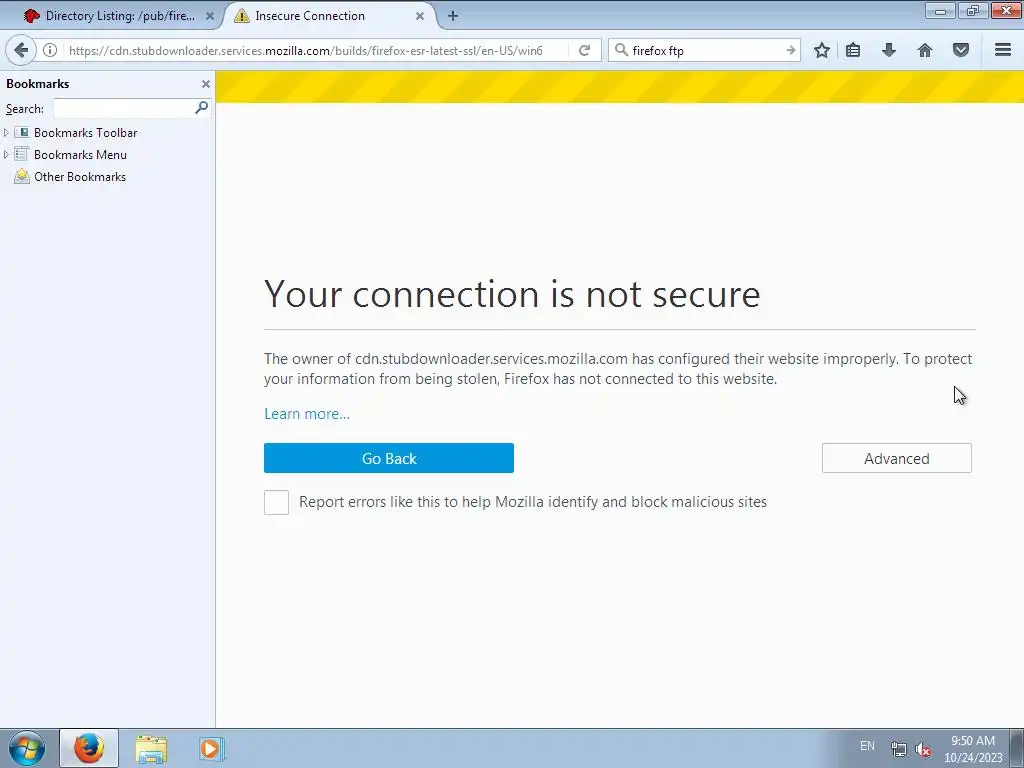Click the network tray icon
This screenshot has height=768, width=1024.
[x=899, y=749]
